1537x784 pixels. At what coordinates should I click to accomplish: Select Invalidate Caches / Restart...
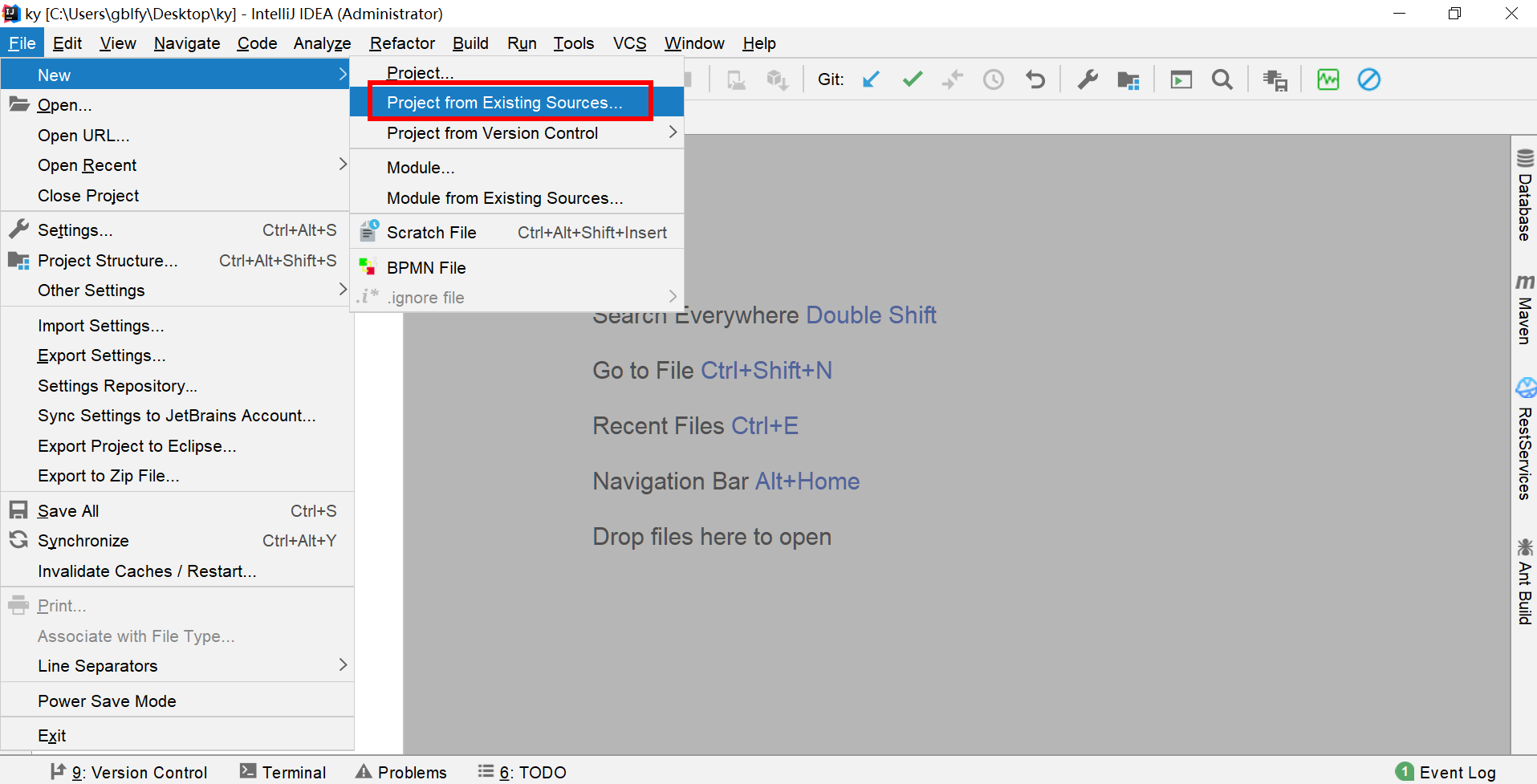pyautogui.click(x=177, y=571)
